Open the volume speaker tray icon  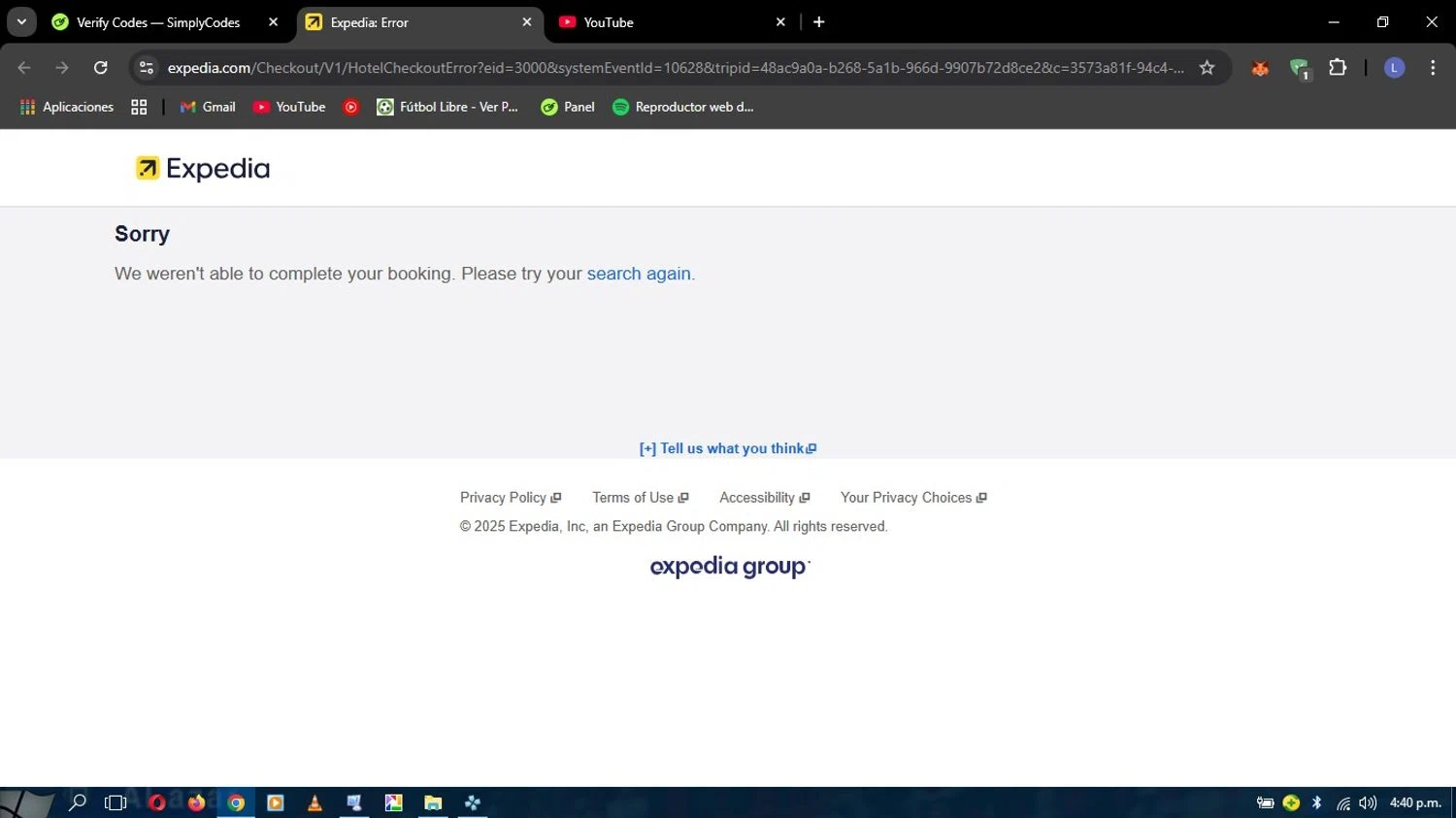click(1368, 802)
